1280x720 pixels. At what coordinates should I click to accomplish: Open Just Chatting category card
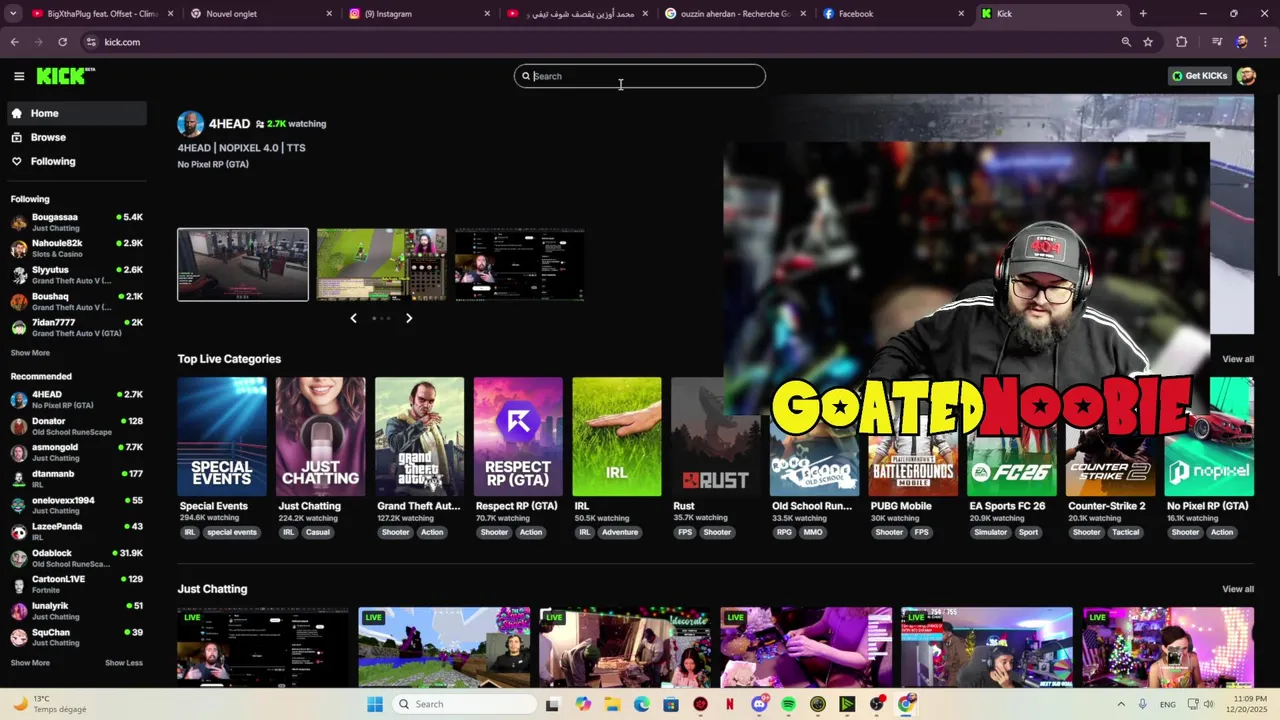pyautogui.click(x=321, y=436)
